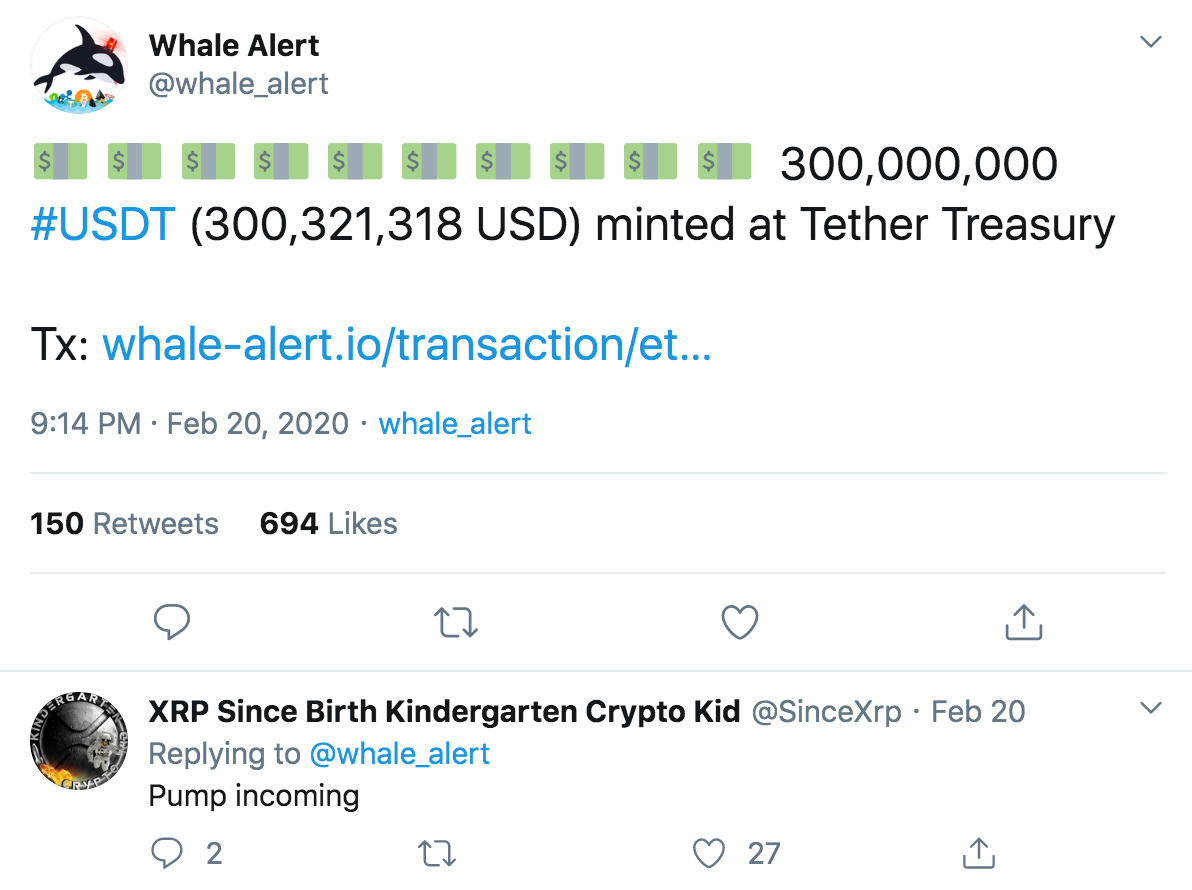The width and height of the screenshot is (1192, 890).
Task: Open XRP Since Birth Kindergarten Crypto Kid profile
Action: (444, 712)
